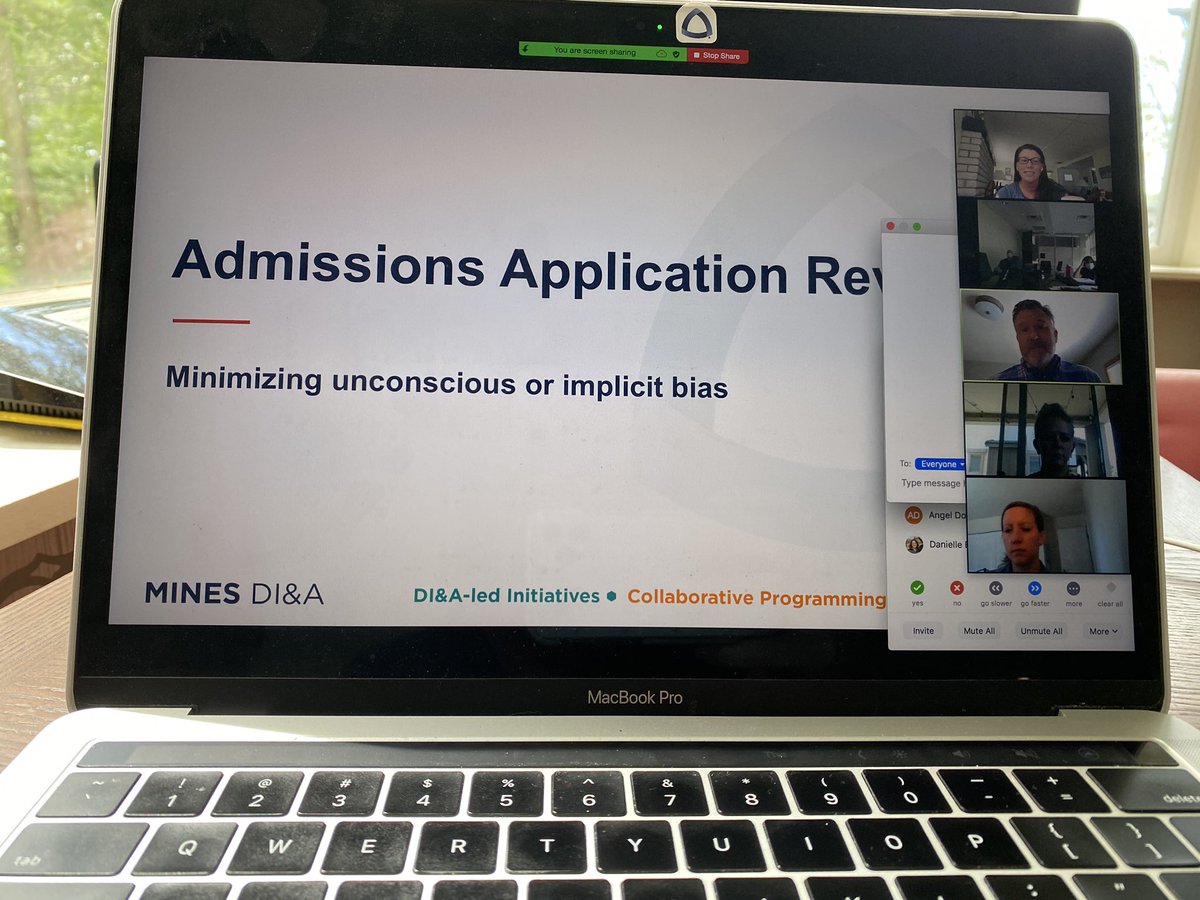
Task: Open the "Everyone" recipient dropdown
Action: (938, 463)
